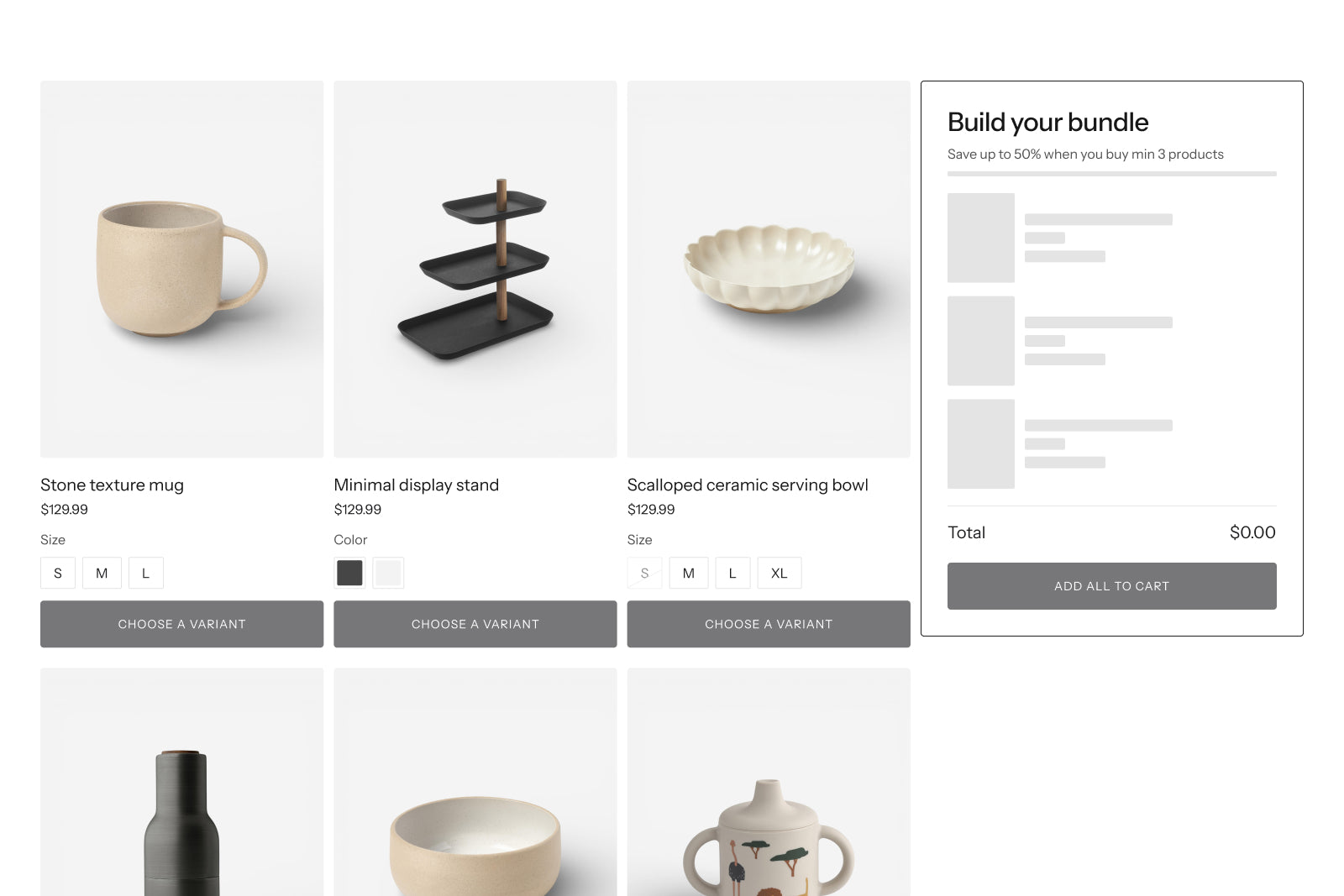The image size is (1344, 896).
Task: Select the white color swatch for display stand
Action: point(388,572)
